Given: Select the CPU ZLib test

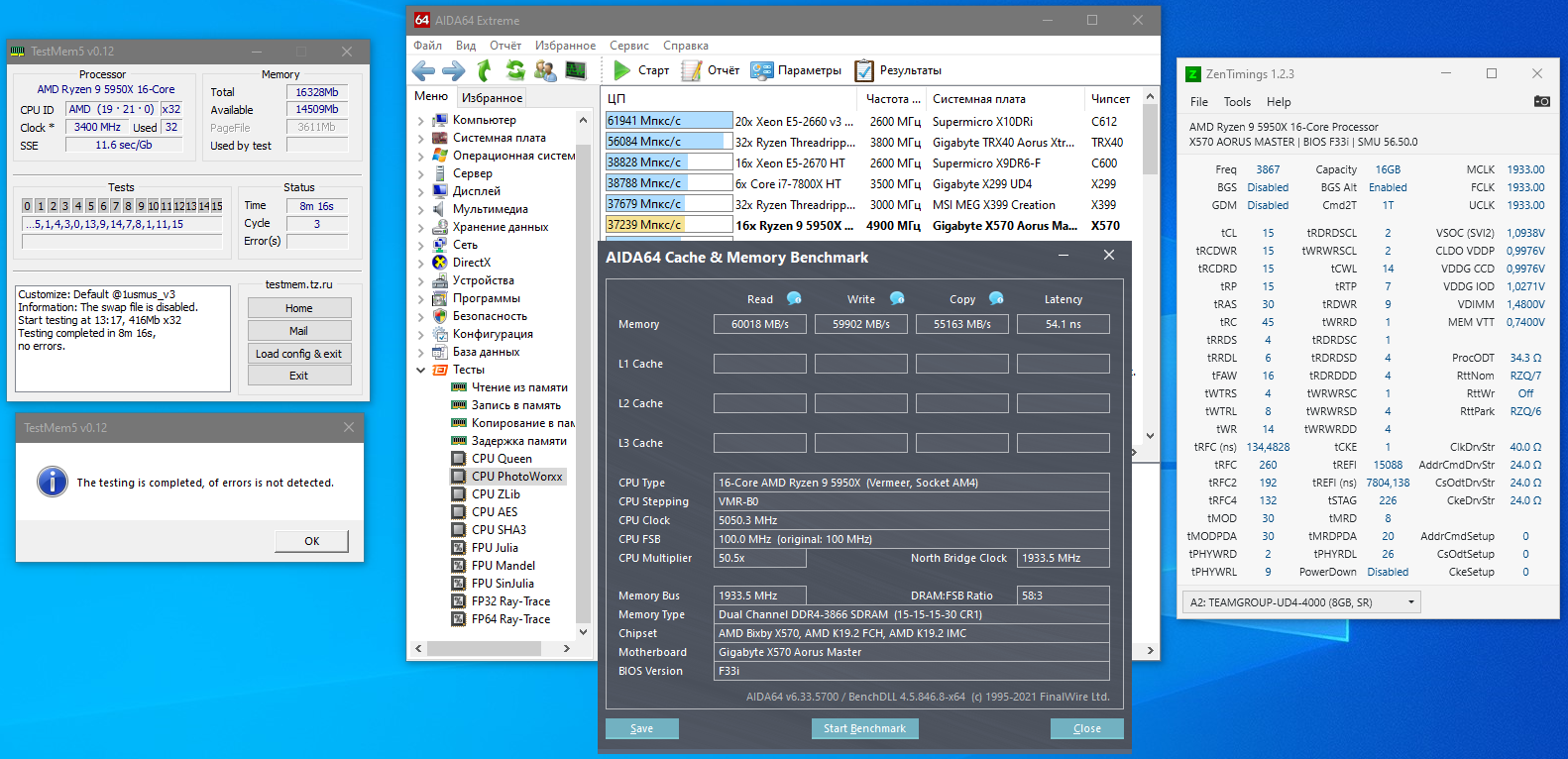Looking at the screenshot, I should point(496,494).
